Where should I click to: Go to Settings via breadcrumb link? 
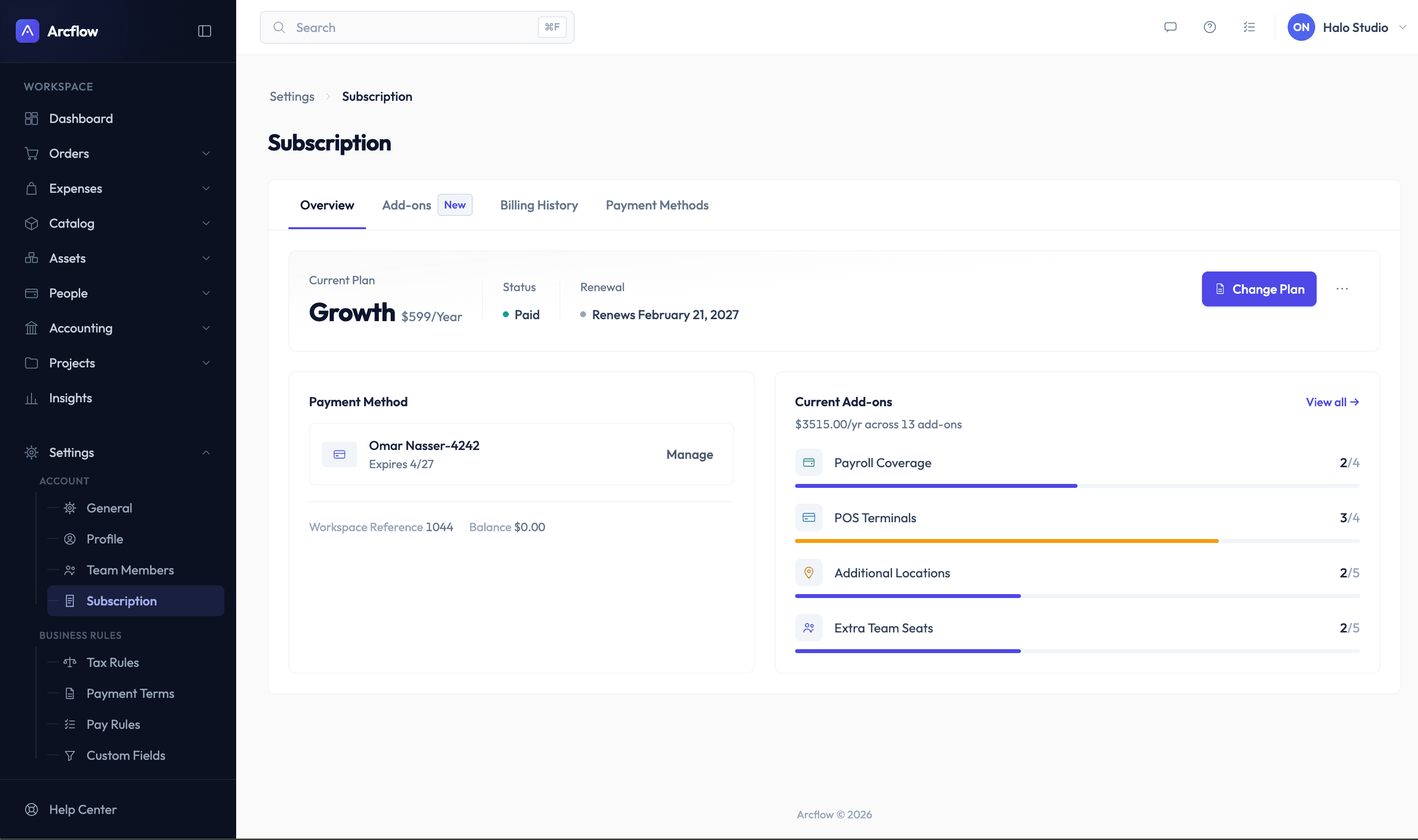[292, 96]
